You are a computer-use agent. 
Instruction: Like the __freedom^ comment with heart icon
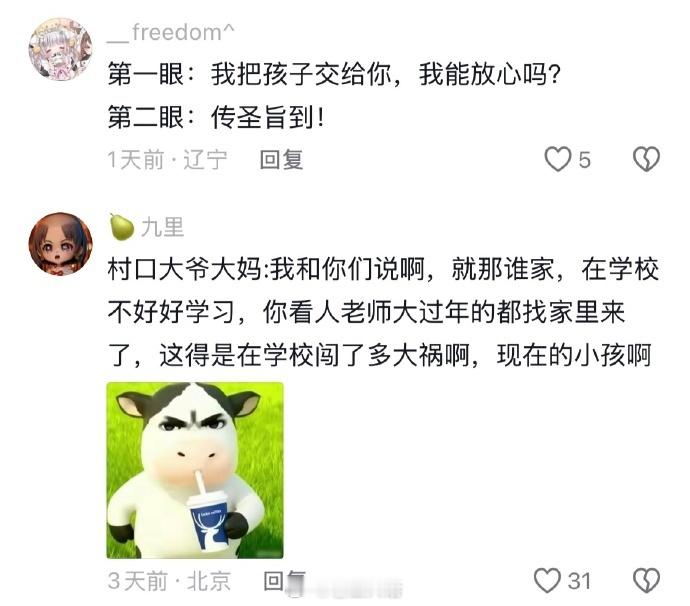click(558, 159)
